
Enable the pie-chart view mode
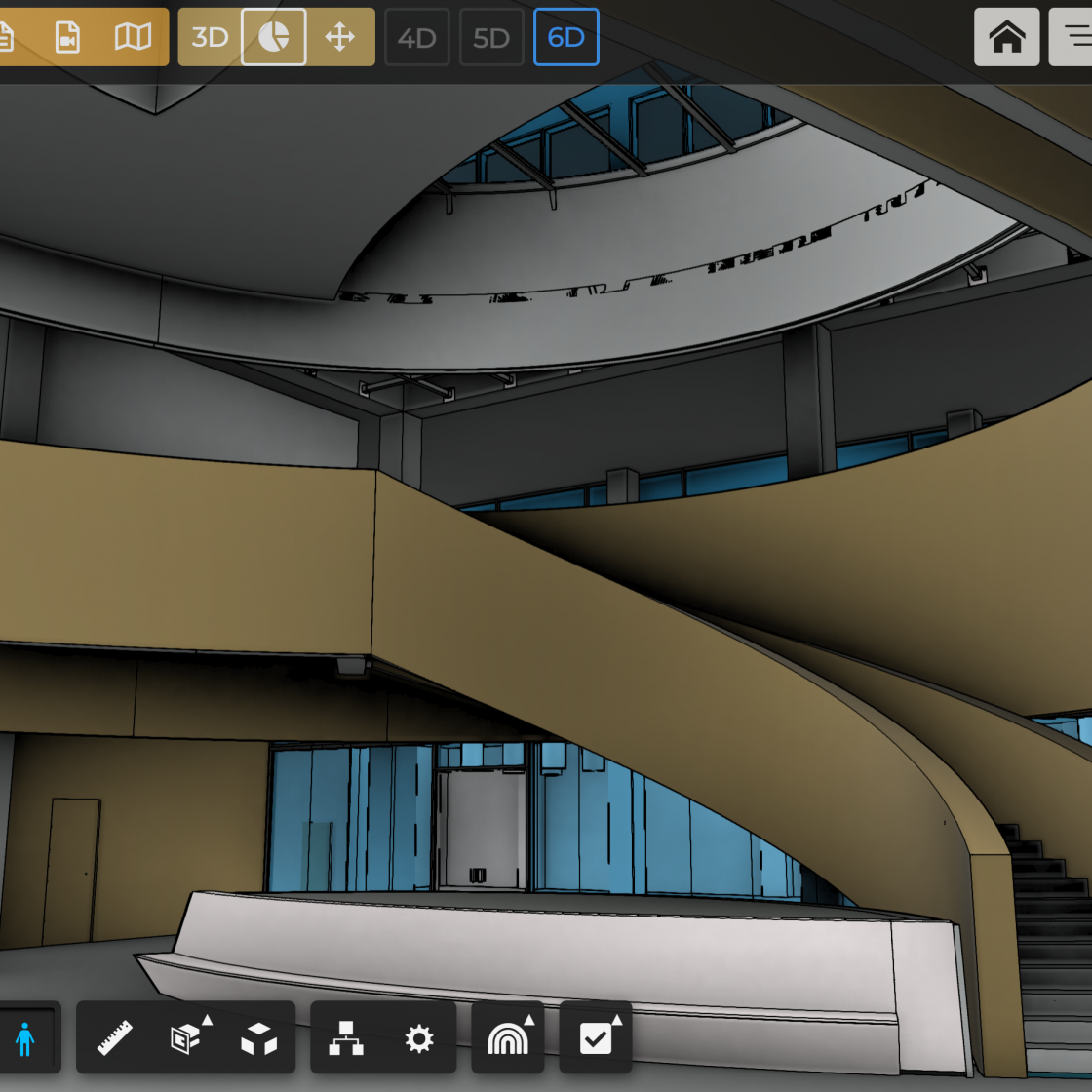pos(273,36)
